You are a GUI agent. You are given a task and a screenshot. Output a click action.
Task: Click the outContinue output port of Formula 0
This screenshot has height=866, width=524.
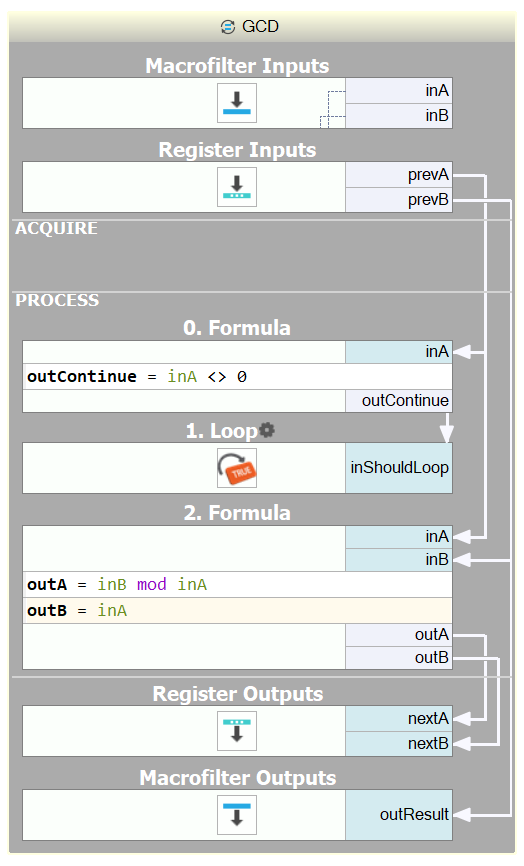[x=399, y=401]
